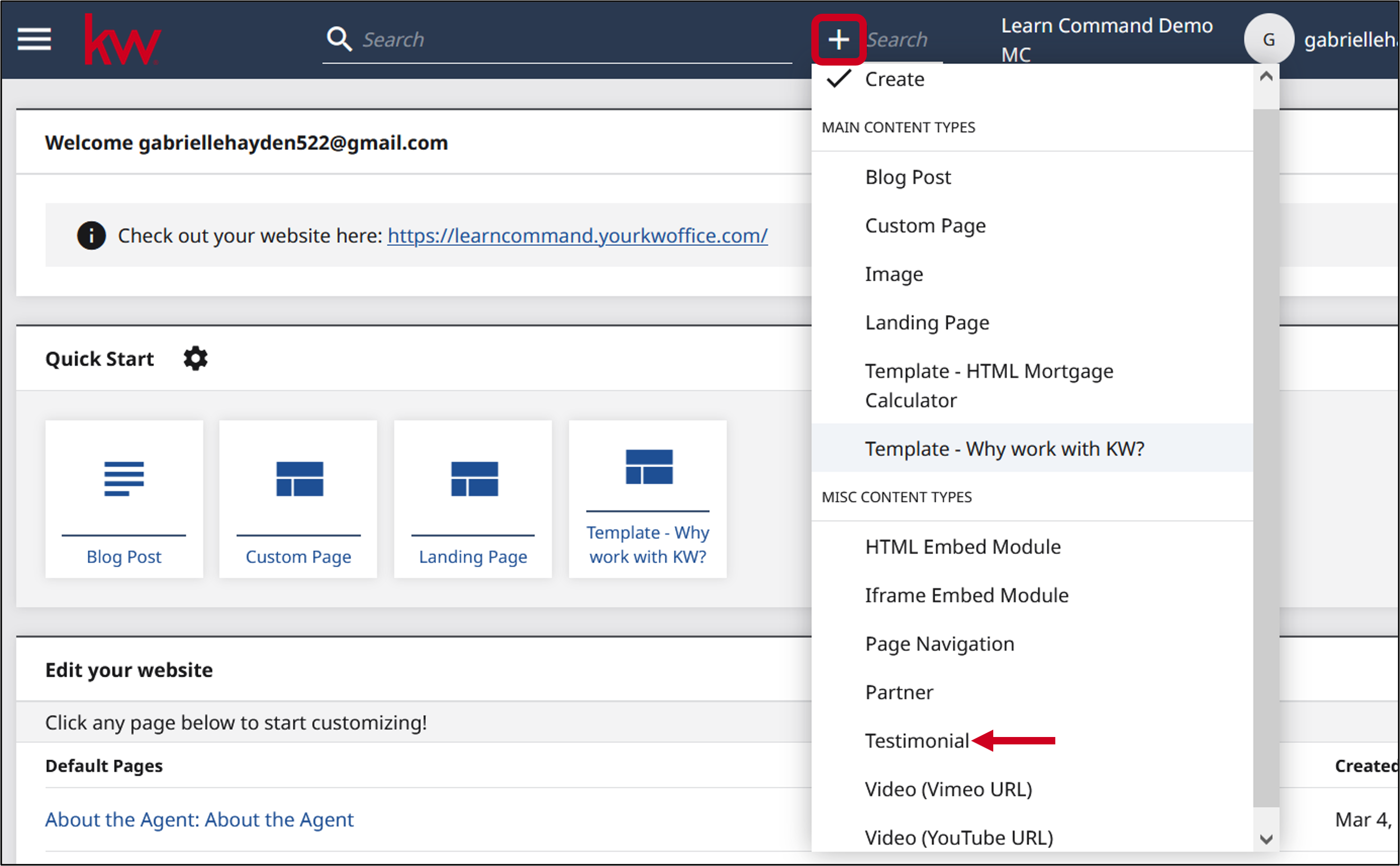Click the dropdown scrollbar thumb
1400x866 pixels.
click(1266, 458)
